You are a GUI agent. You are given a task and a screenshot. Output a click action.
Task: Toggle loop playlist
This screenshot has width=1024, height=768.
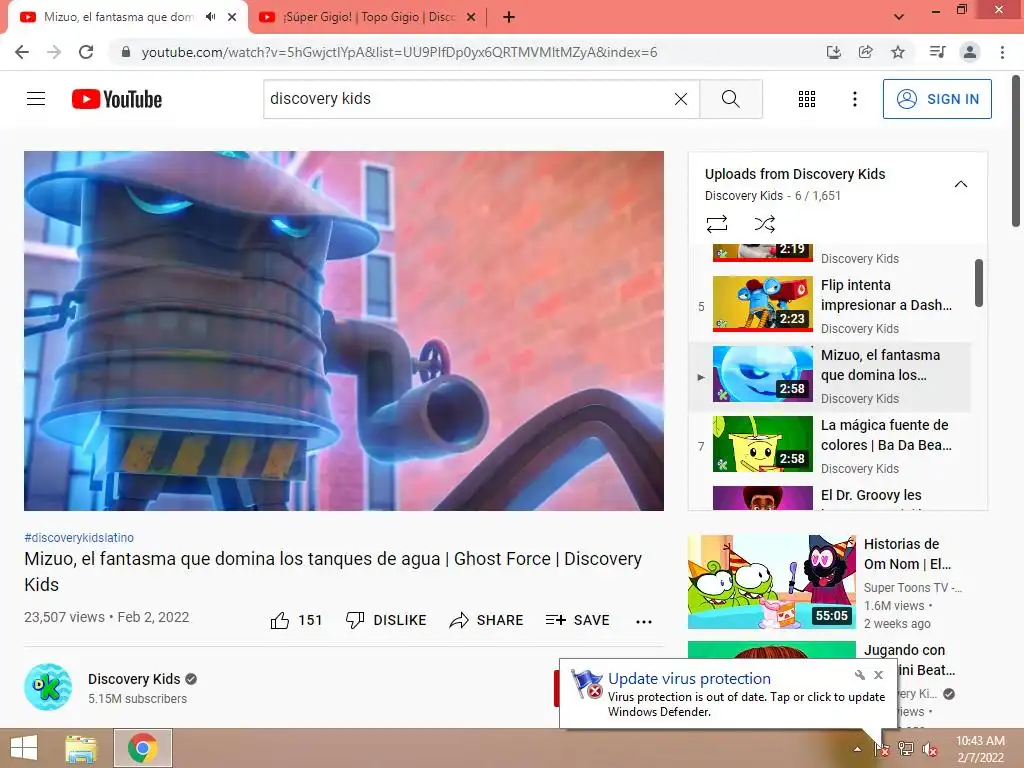(x=716, y=224)
